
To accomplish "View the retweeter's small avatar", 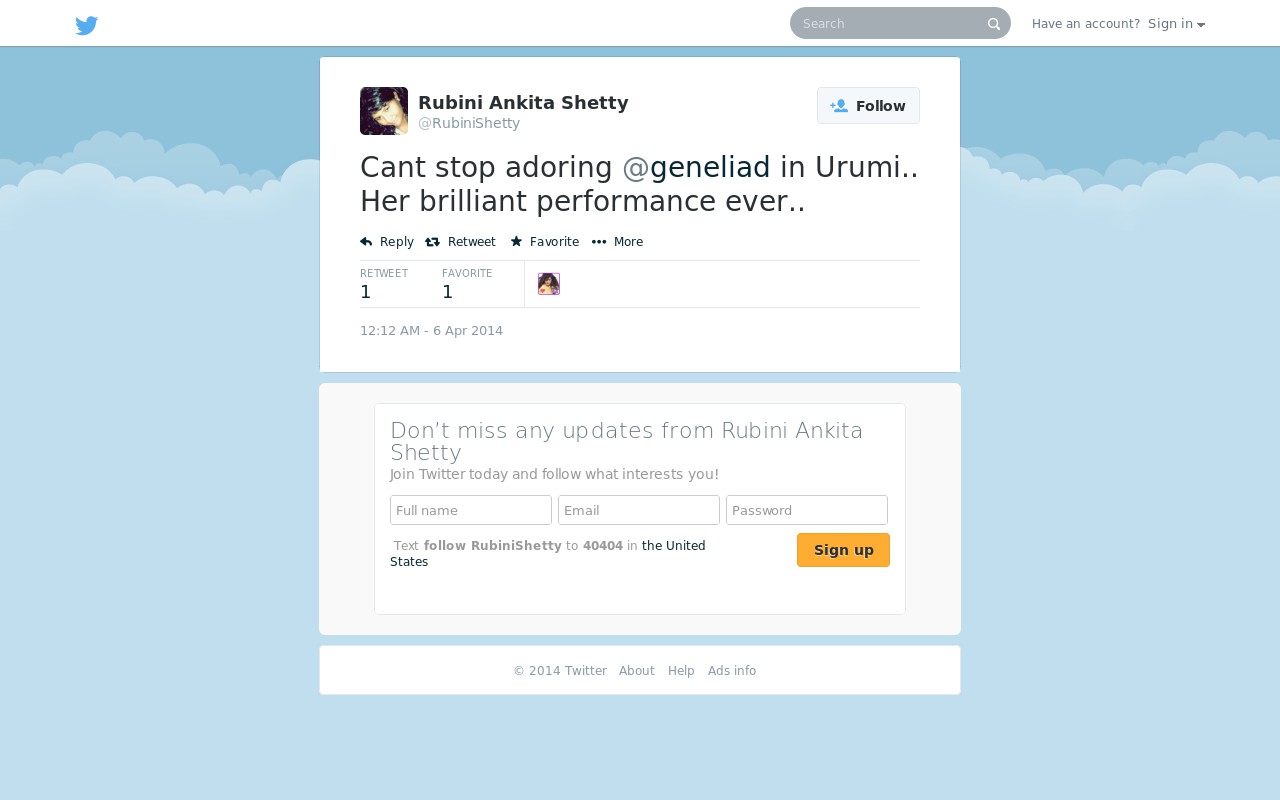I will point(549,284).
